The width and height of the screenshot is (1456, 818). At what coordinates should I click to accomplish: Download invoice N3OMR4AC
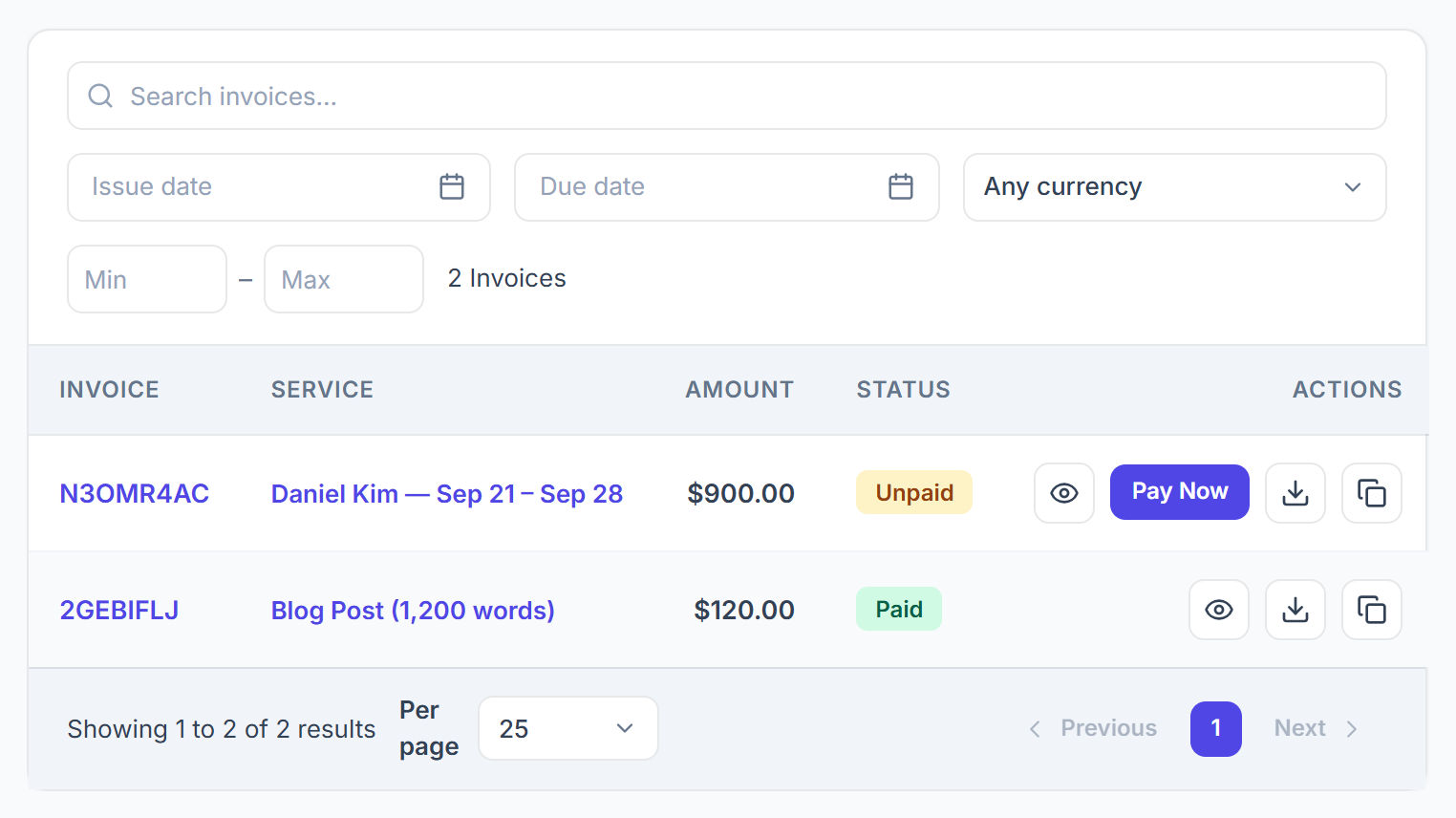pos(1295,493)
